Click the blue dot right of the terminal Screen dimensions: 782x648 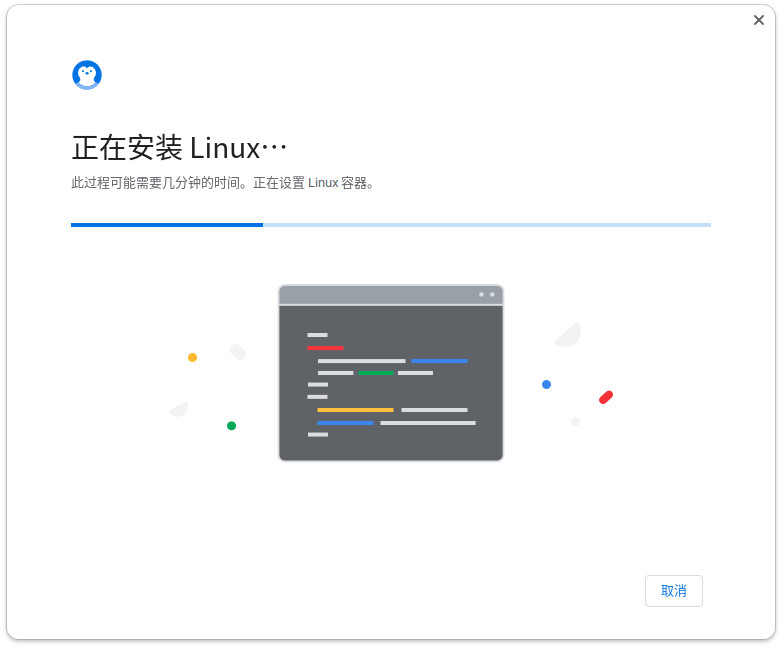click(x=547, y=384)
